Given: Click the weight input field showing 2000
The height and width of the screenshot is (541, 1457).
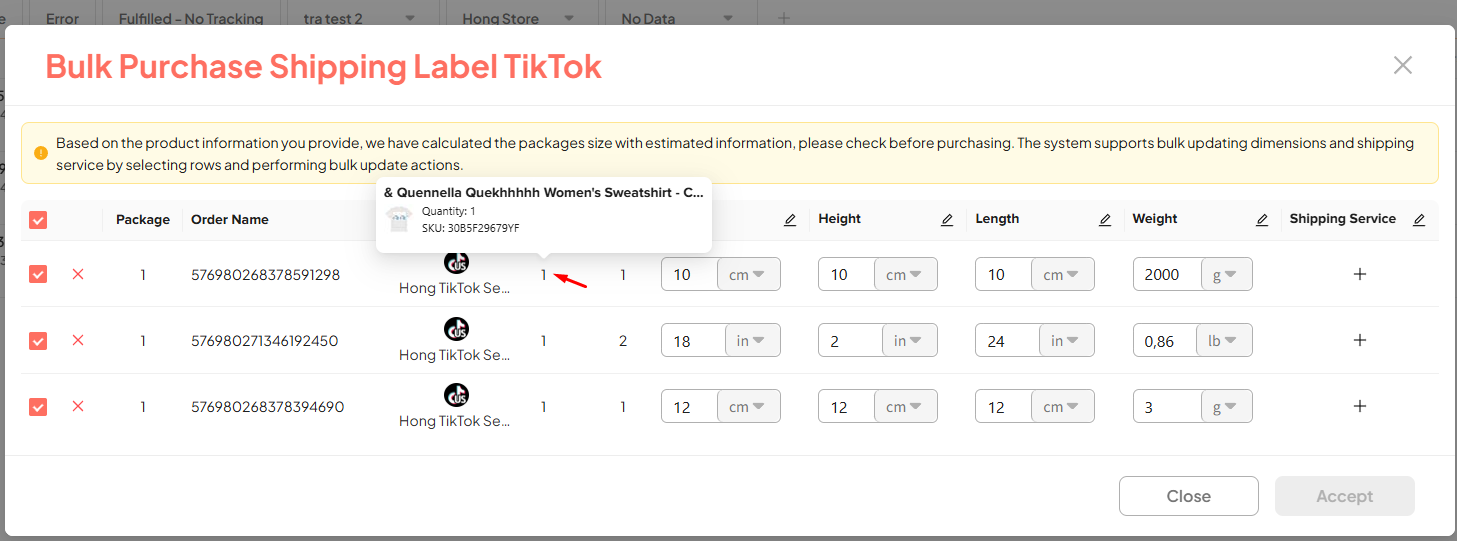Looking at the screenshot, I should coord(1164,275).
